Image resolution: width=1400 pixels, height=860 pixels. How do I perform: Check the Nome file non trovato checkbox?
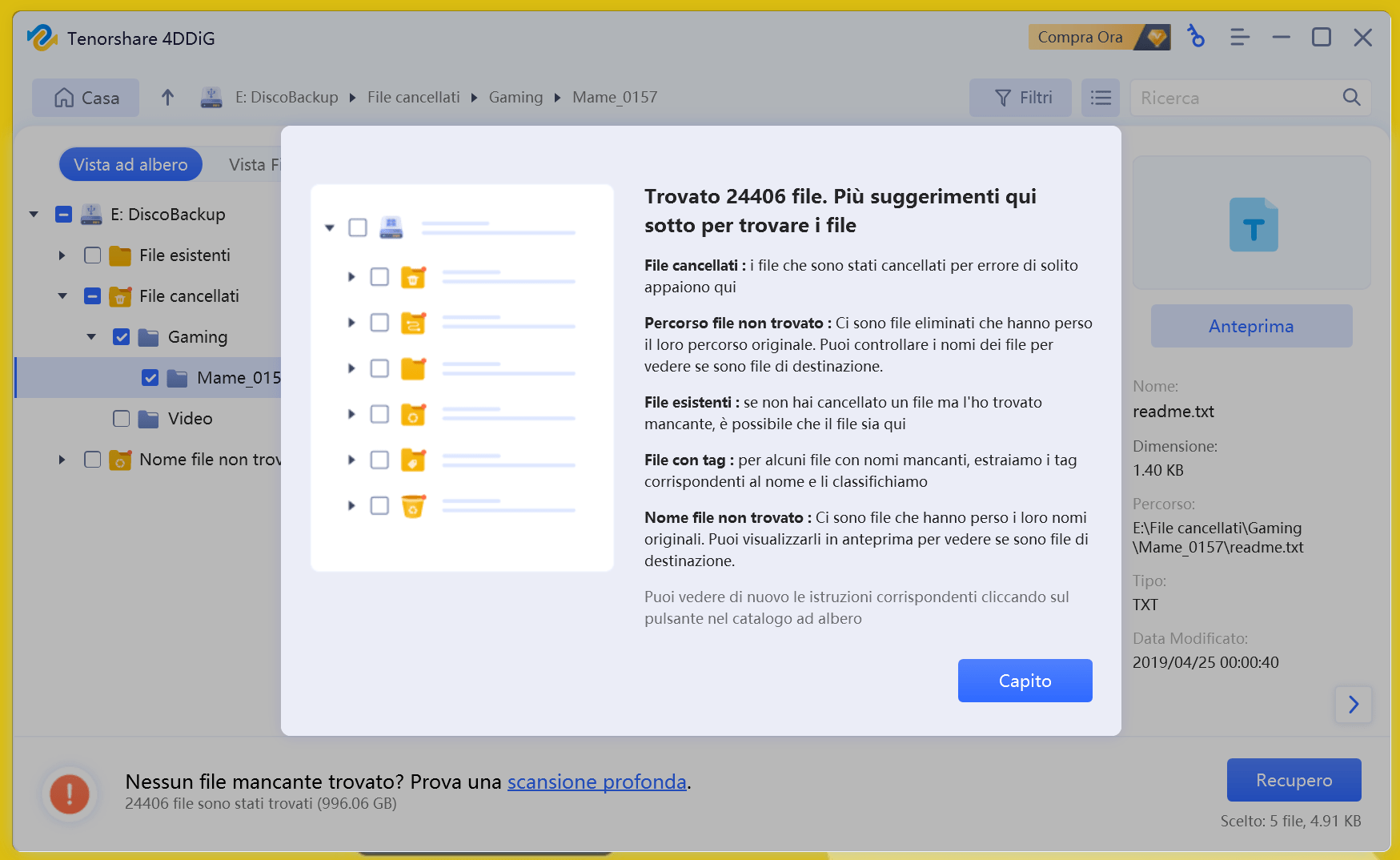point(93,460)
